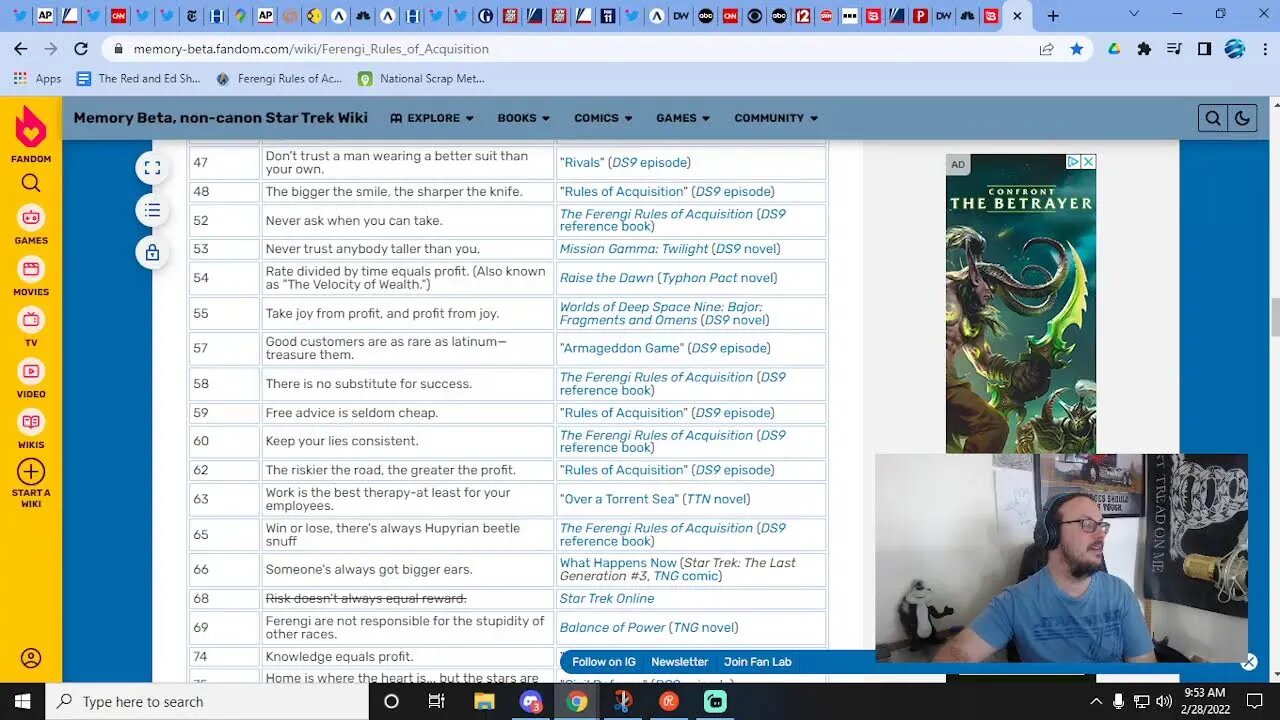The width and height of the screenshot is (1280, 720).
Task: Click the Confront the Betrayer ad image
Action: click(x=1021, y=303)
